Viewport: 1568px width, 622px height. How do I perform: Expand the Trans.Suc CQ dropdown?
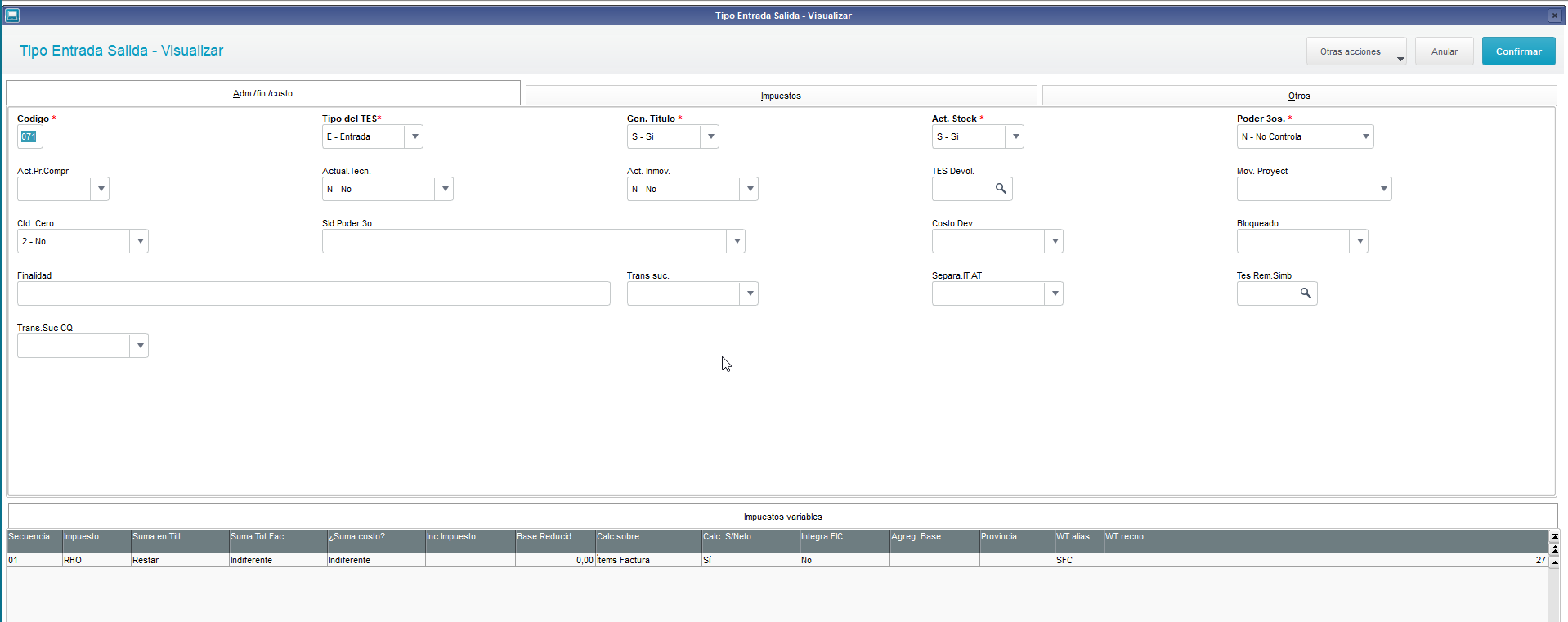140,346
